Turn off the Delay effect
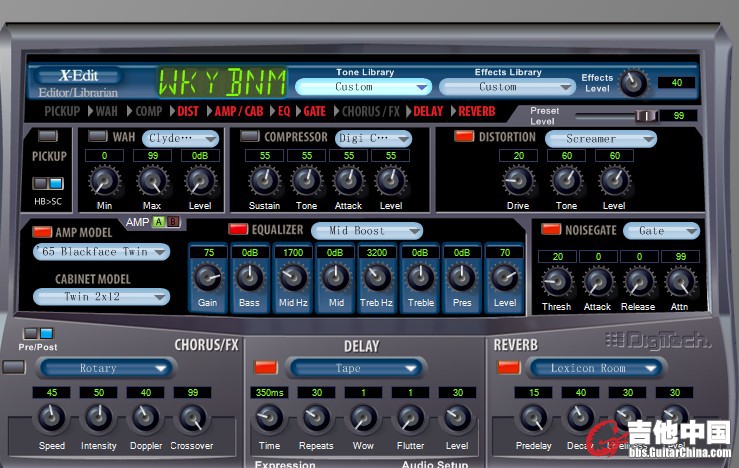This screenshot has height=468, width=739. coord(266,368)
